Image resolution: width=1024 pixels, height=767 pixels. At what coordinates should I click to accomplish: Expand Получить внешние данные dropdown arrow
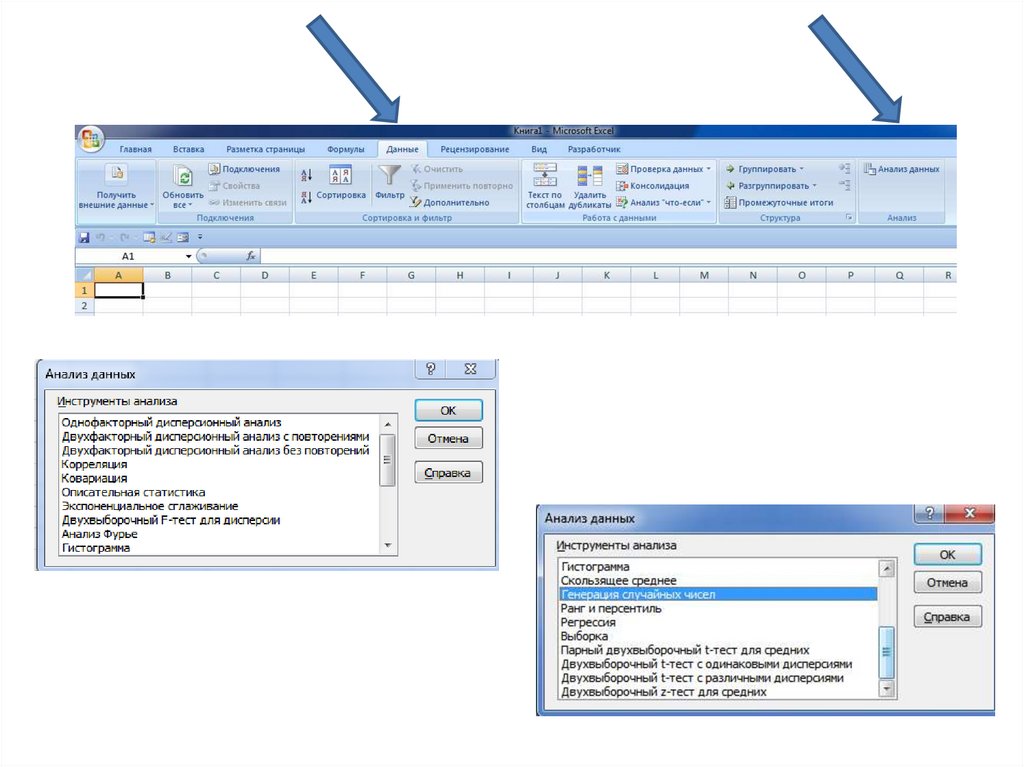pos(152,204)
